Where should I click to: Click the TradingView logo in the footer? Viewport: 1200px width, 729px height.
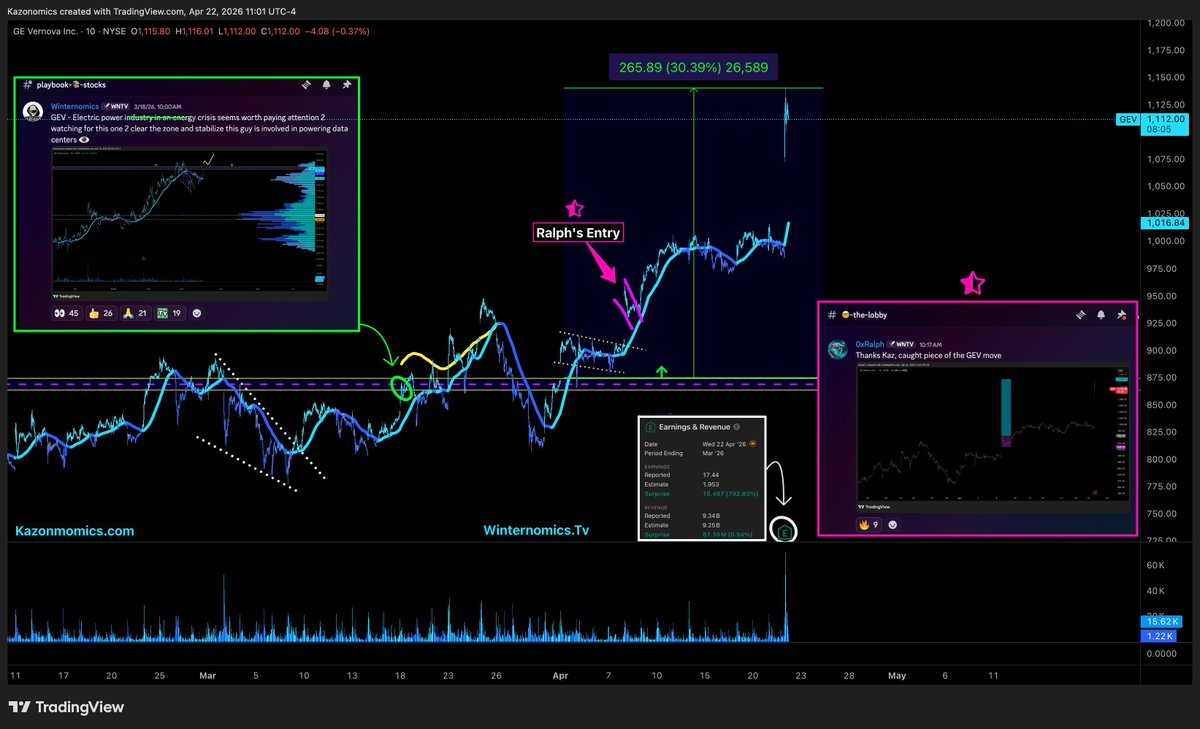point(66,707)
